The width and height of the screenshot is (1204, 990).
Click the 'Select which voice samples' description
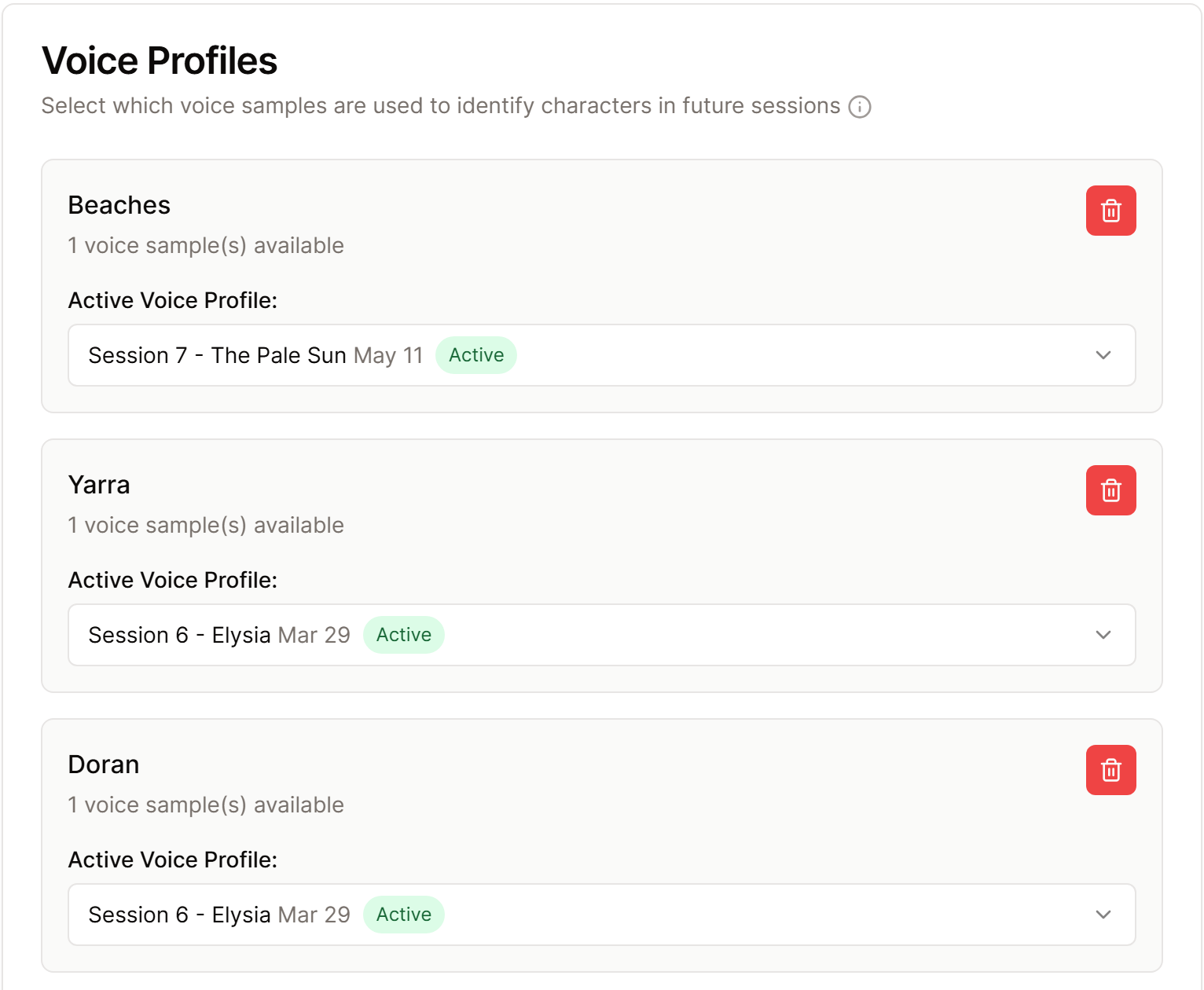pyautogui.click(x=441, y=106)
